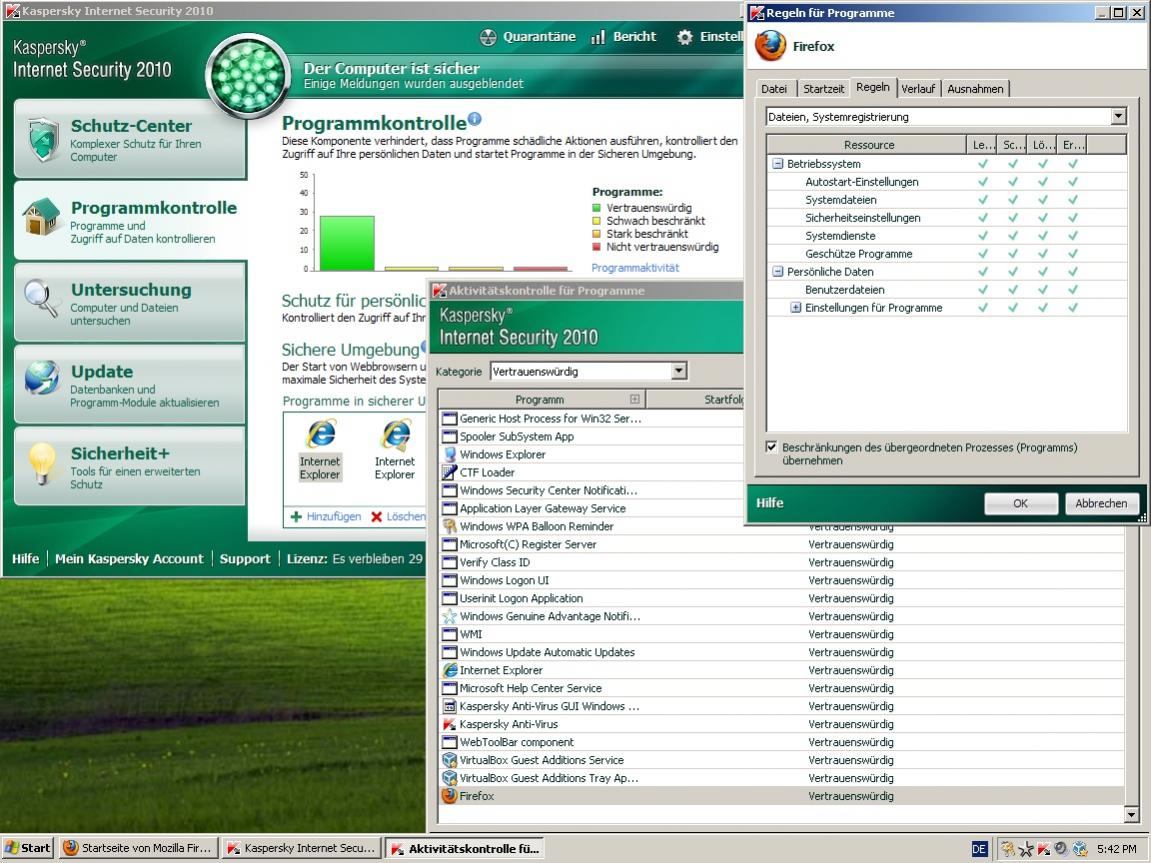Screen dimensions: 1151x863
Task: Select the WebToolBar component row
Action: coord(782,742)
